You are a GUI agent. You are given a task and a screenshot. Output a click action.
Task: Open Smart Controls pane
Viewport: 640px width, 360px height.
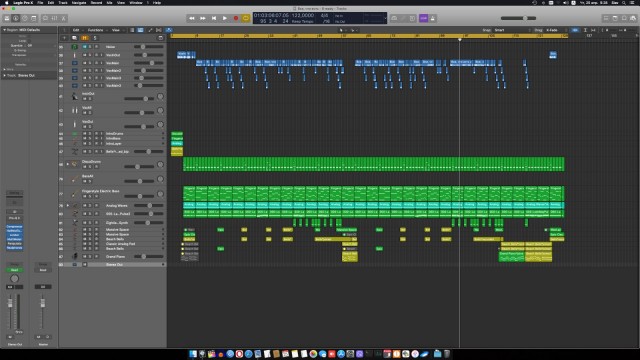[45, 18]
